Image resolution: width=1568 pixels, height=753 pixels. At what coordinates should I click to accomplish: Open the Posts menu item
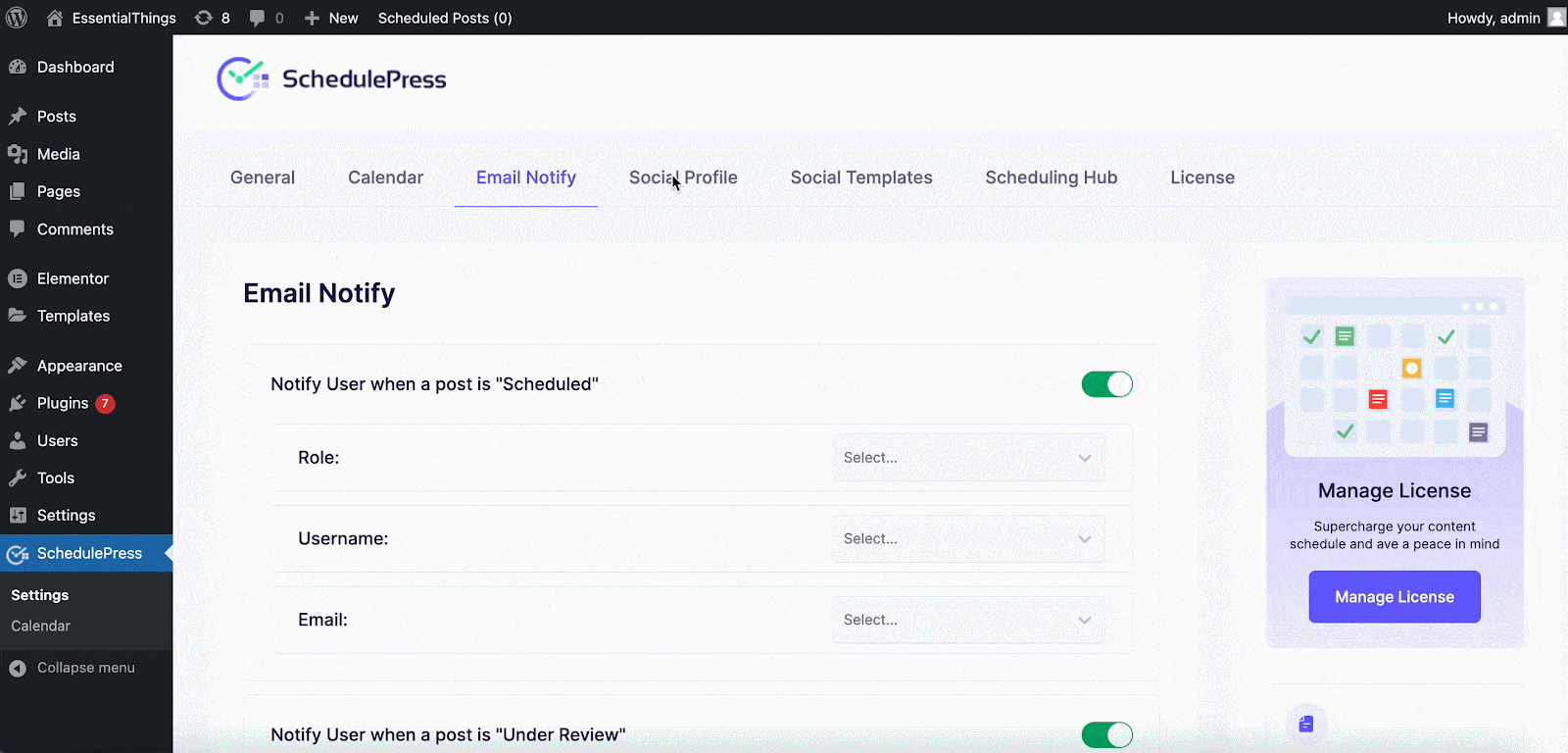86,116
